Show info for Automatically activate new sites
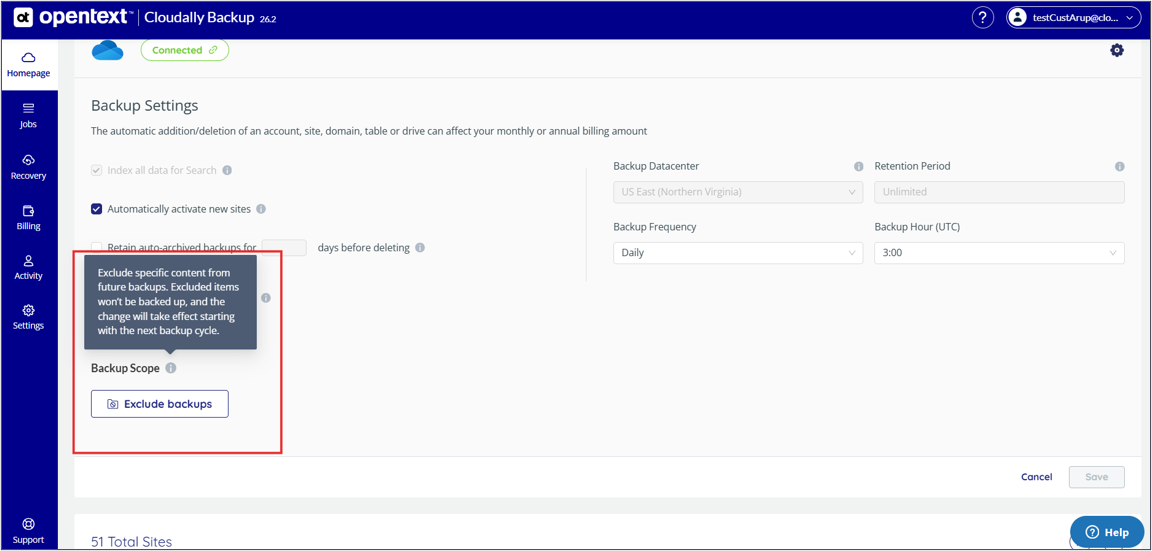1152x551 pixels. click(x=261, y=209)
